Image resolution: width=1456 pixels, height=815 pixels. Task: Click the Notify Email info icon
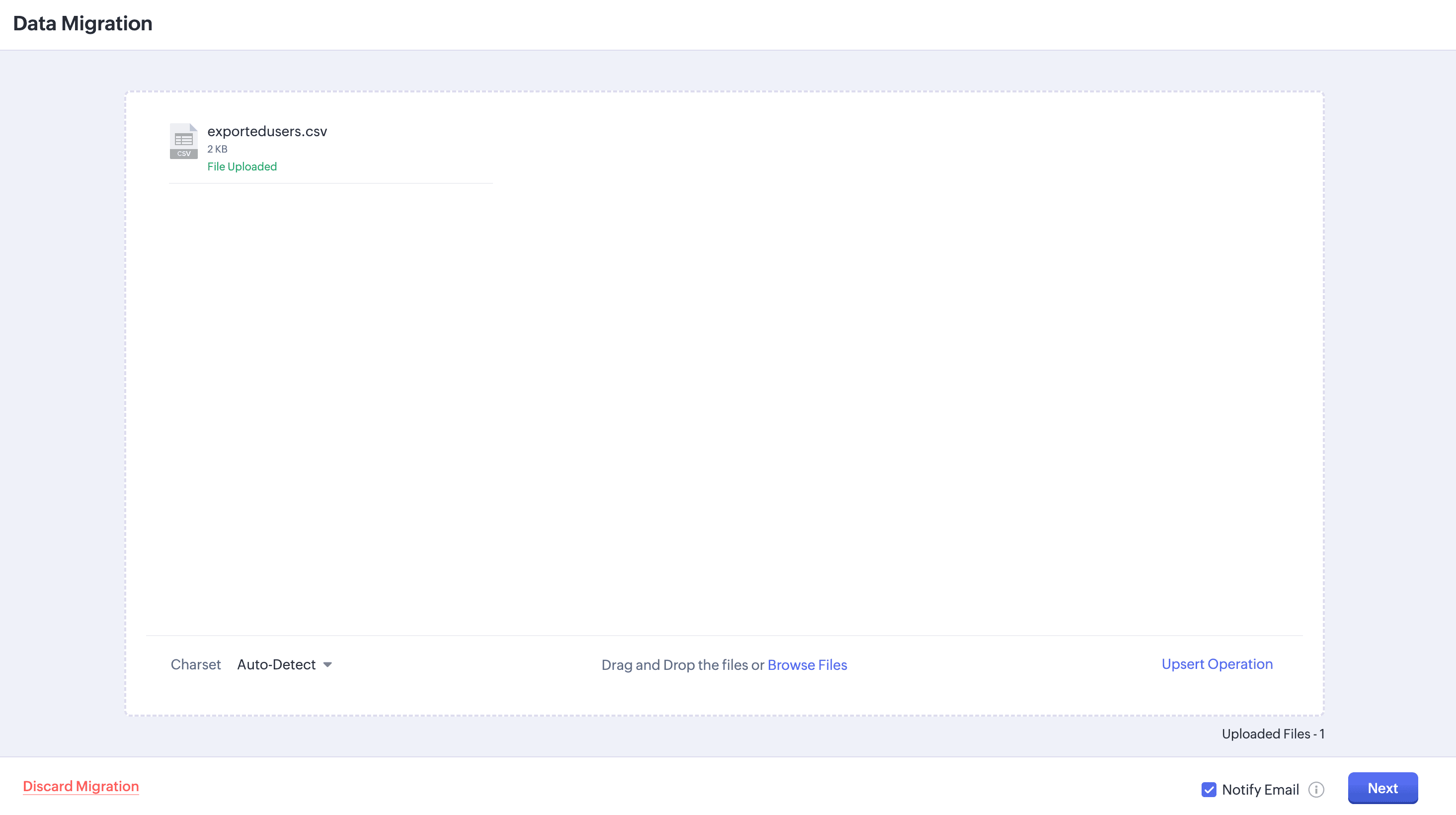[1316, 789]
